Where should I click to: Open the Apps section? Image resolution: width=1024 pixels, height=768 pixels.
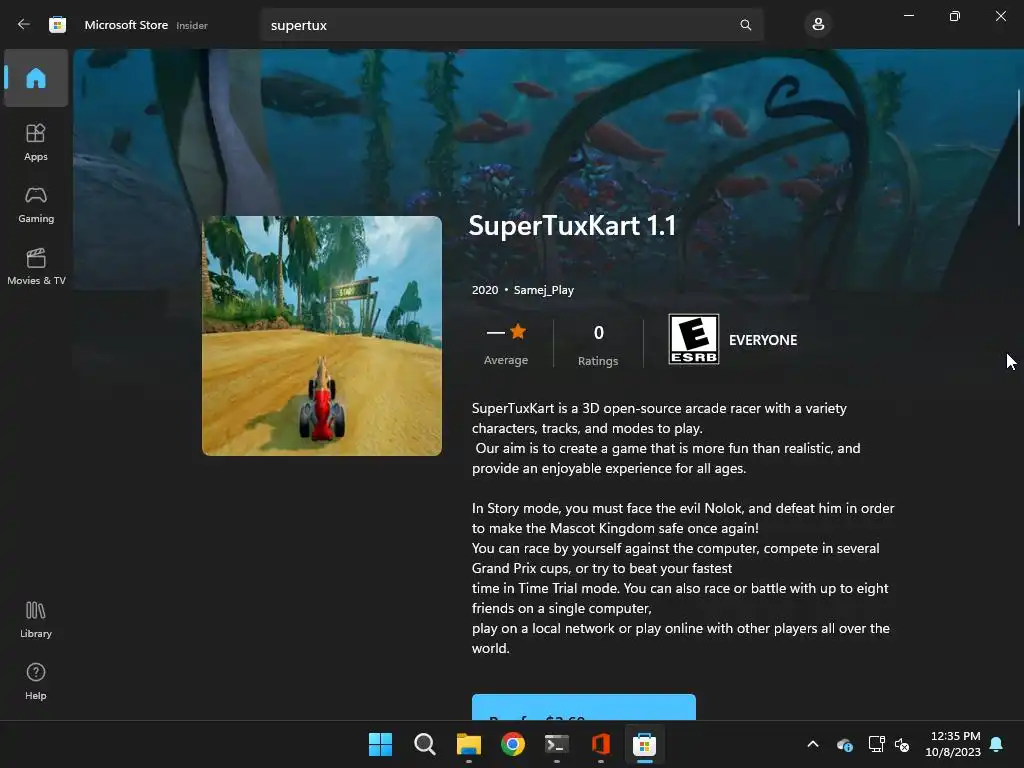click(x=36, y=142)
